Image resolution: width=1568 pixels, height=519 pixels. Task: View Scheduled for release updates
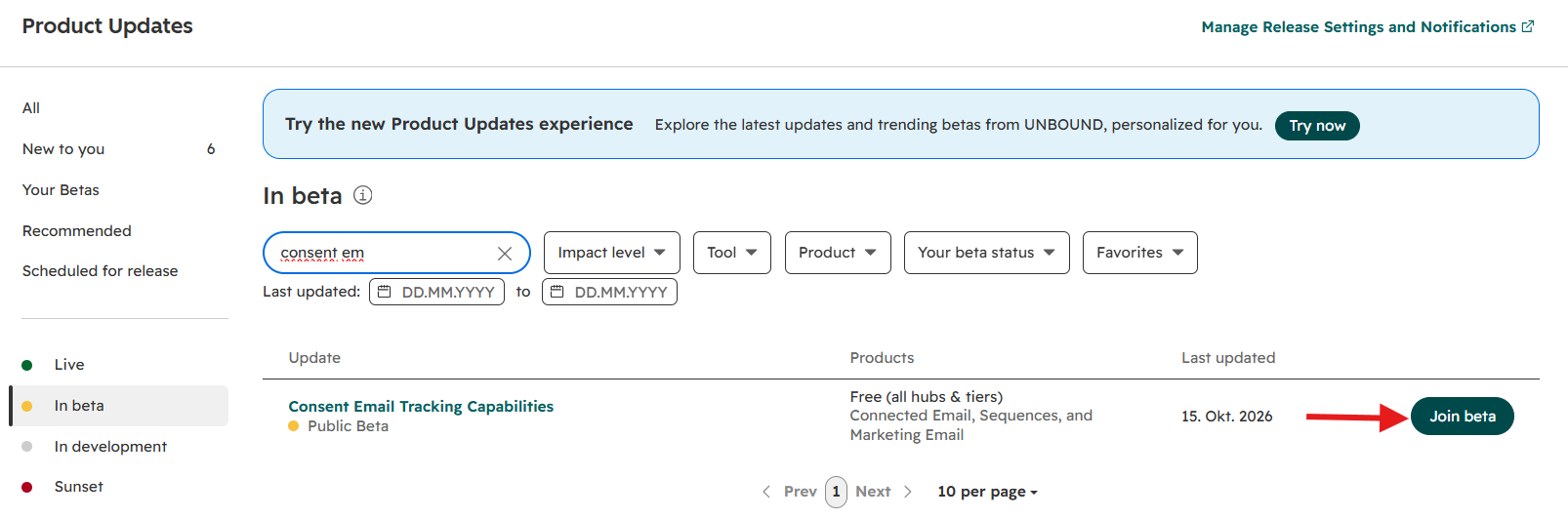[101, 271]
